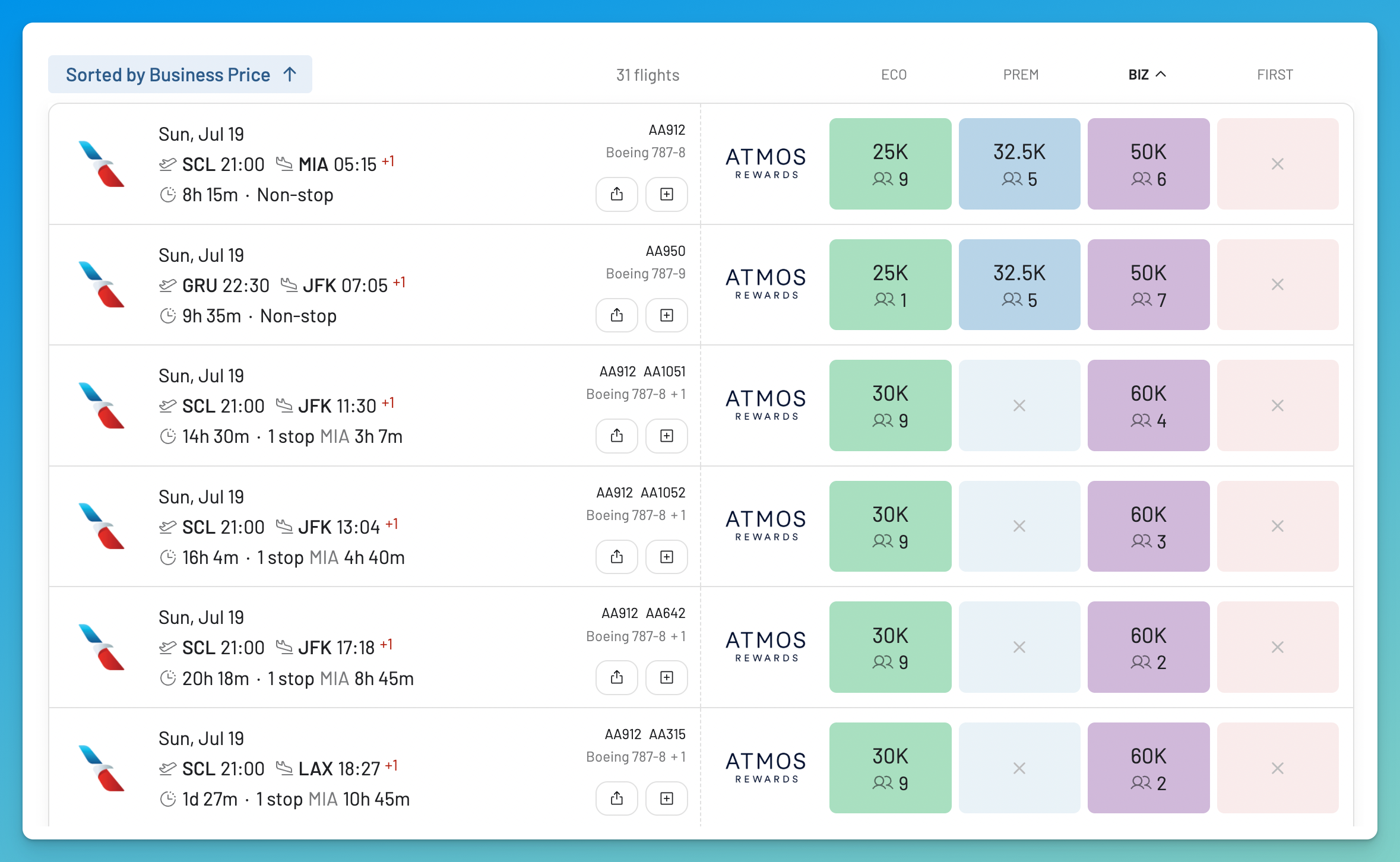Screen dimensions: 1400x862
Task: Click the plus icon for the AA912 AA315 LAX flight
Action: click(x=667, y=798)
